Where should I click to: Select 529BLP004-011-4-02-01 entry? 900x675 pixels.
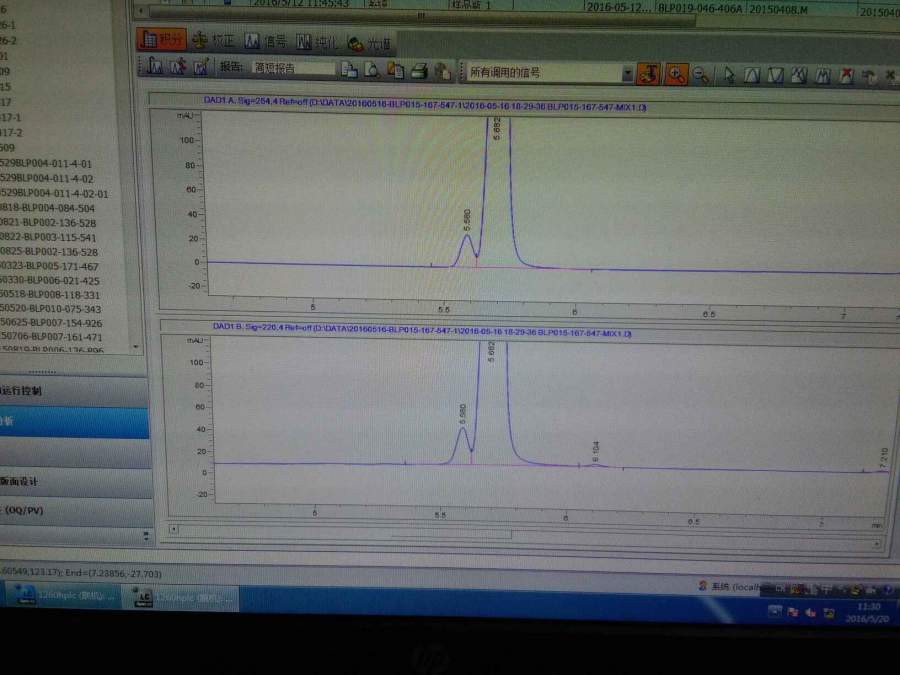[54, 193]
